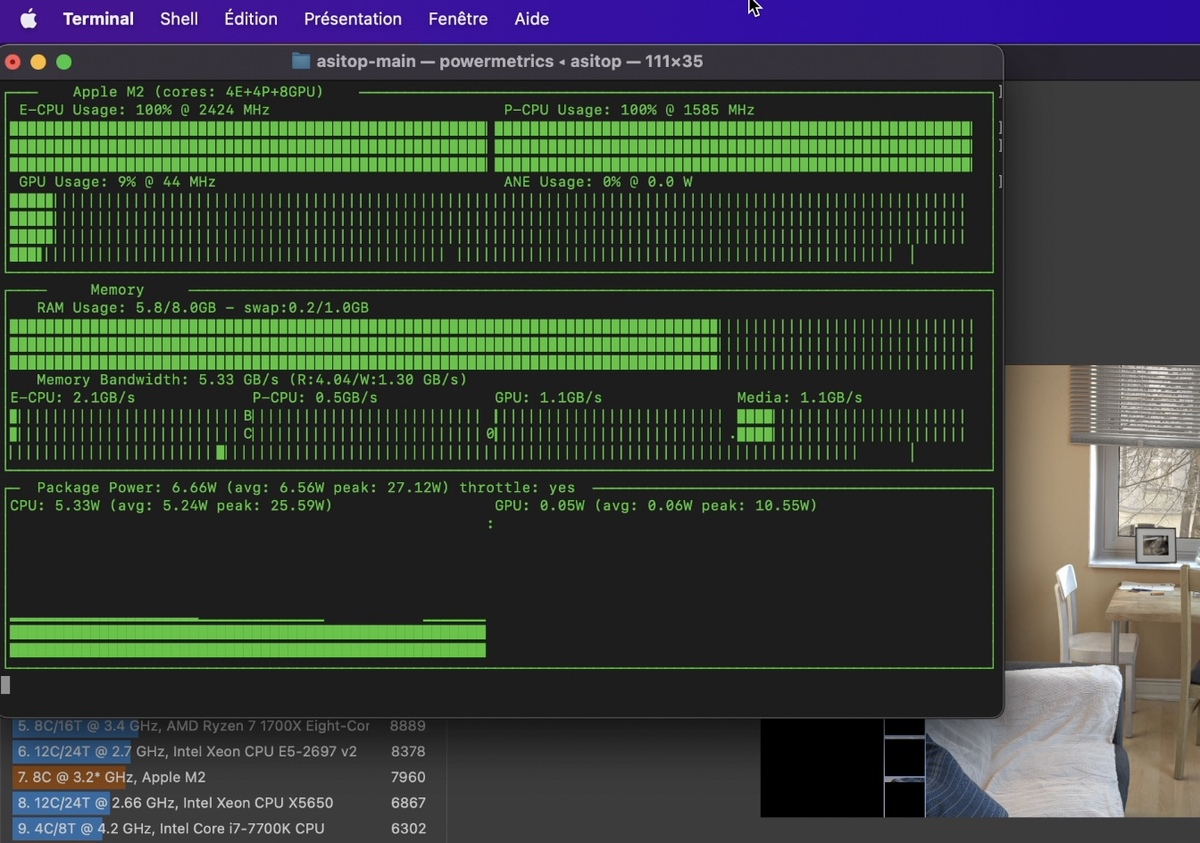Click 'Memory Bandwidth: 5.33 GB/s' line
1200x843 pixels.
pyautogui.click(x=252, y=380)
